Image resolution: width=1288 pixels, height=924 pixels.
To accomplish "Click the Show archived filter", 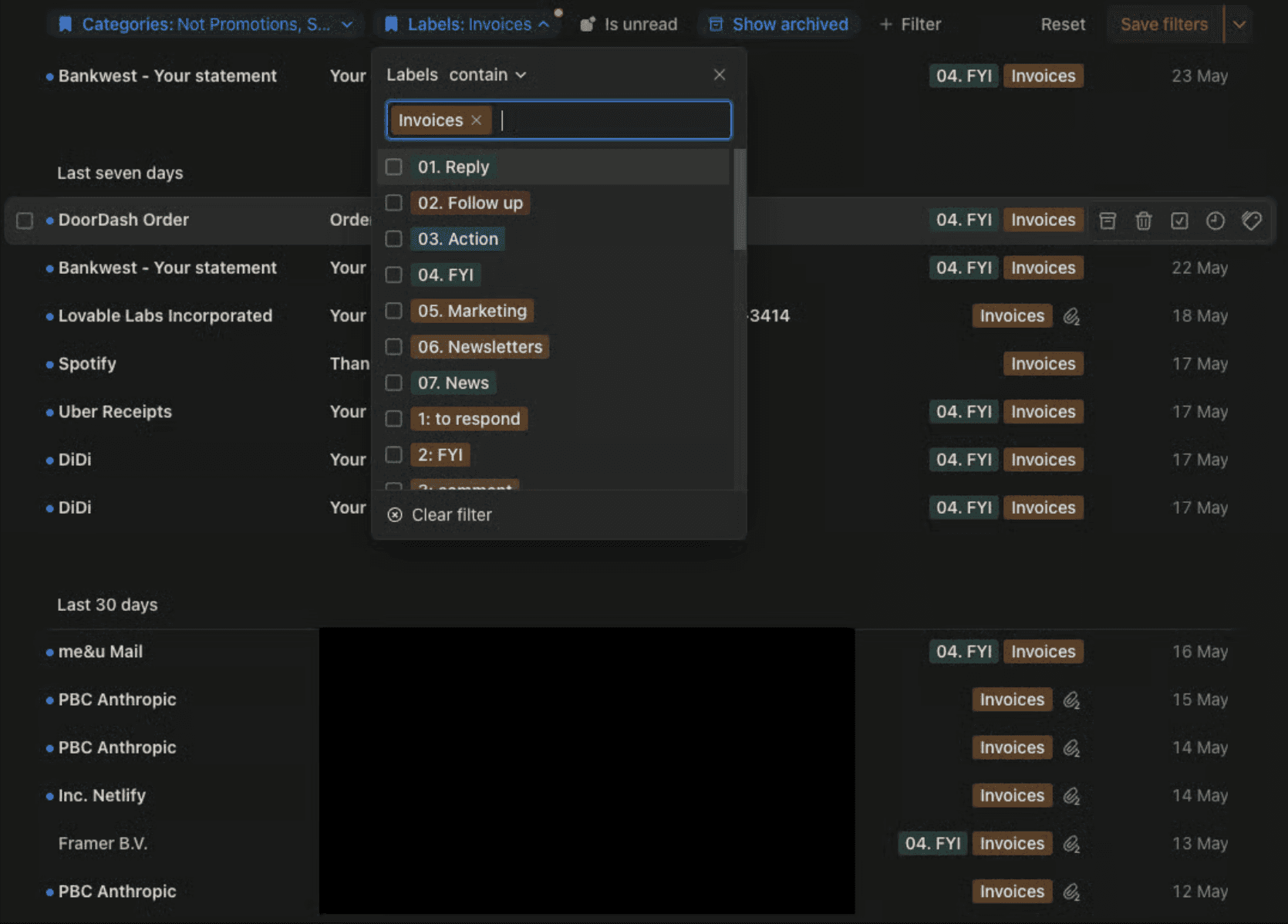I will (778, 25).
